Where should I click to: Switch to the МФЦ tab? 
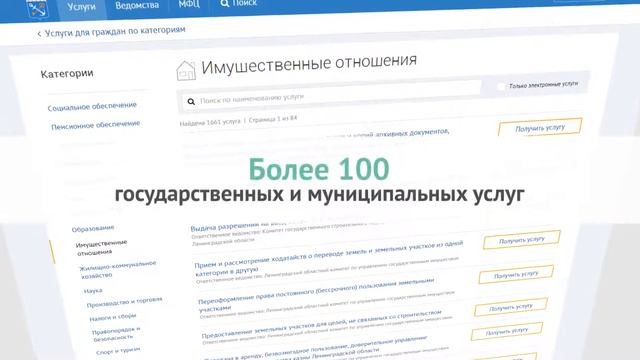coord(189,4)
